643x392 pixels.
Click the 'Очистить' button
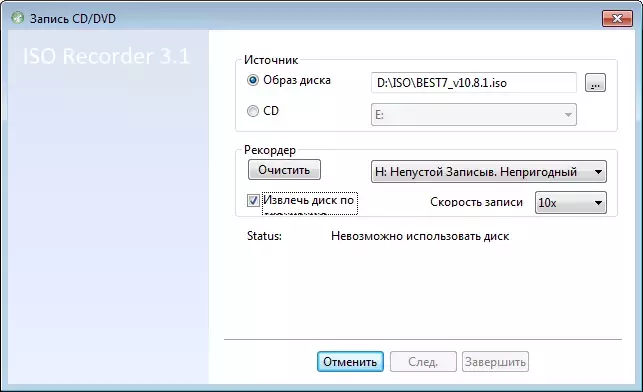coord(284,170)
